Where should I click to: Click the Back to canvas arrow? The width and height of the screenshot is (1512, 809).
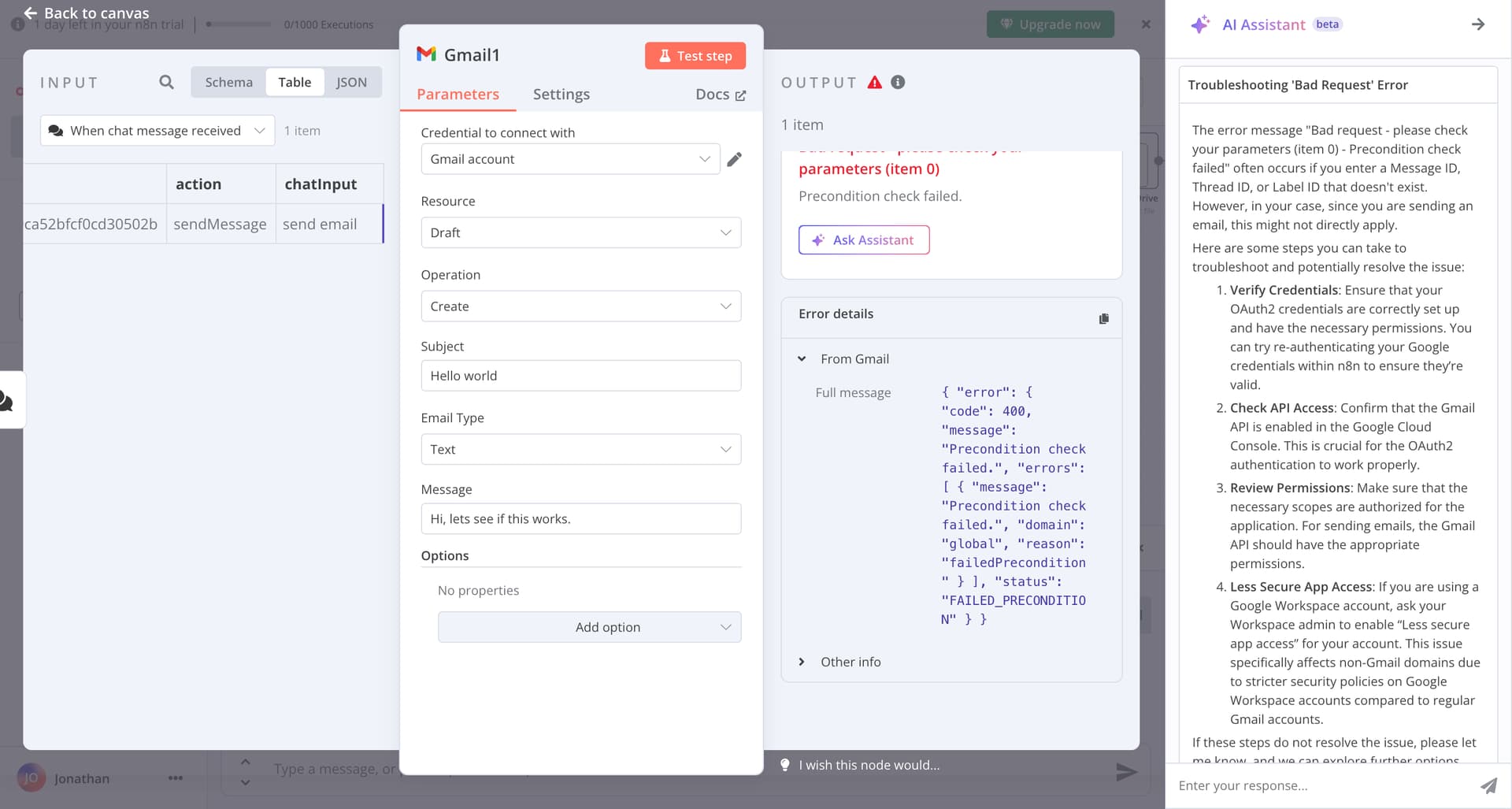tap(31, 13)
